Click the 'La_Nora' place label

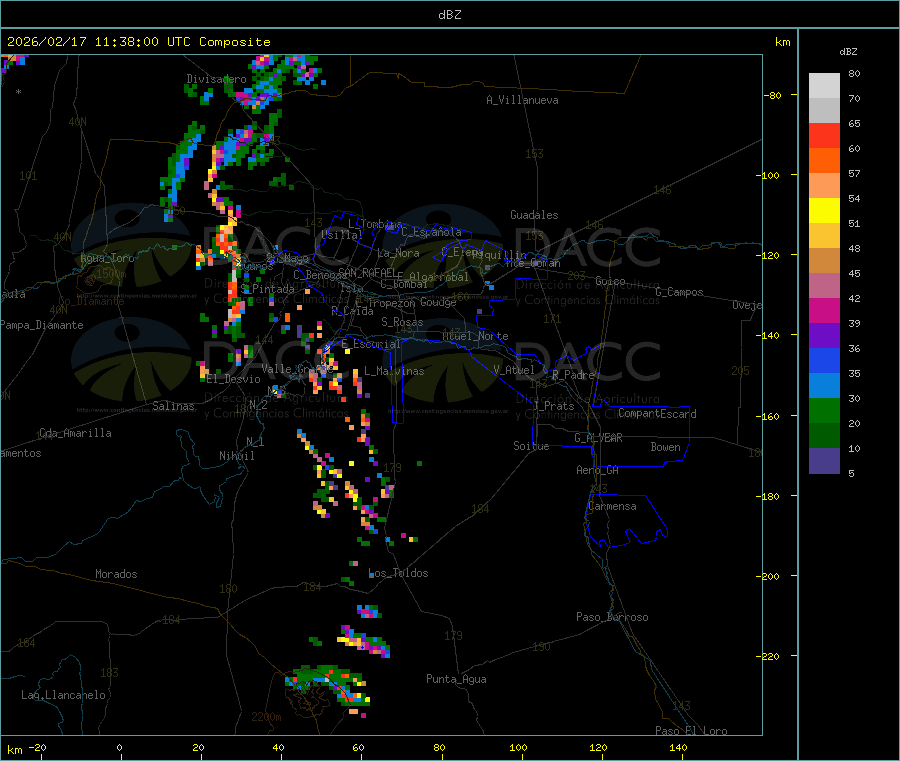(398, 253)
